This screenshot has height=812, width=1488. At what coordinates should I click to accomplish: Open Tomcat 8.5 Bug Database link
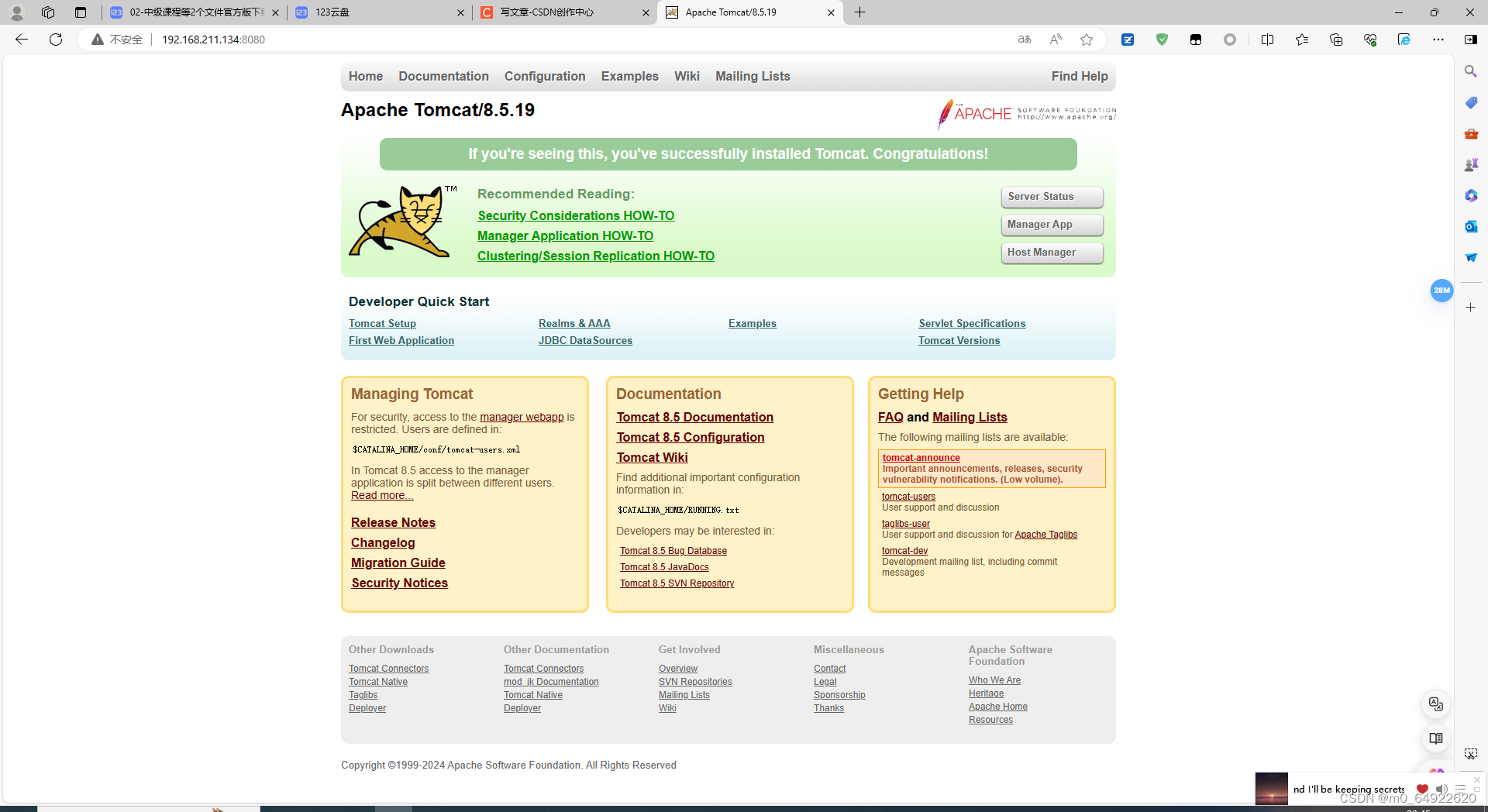(673, 551)
